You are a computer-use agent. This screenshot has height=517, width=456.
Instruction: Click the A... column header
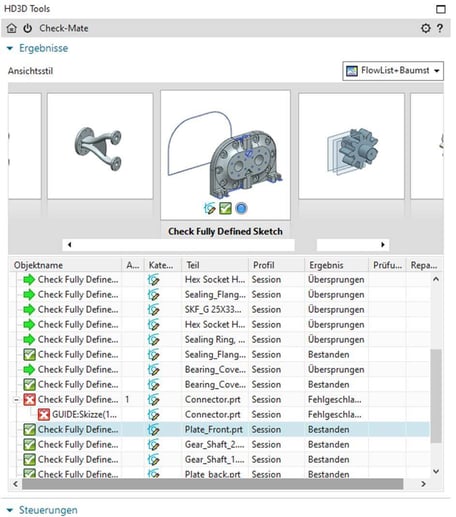point(133,265)
